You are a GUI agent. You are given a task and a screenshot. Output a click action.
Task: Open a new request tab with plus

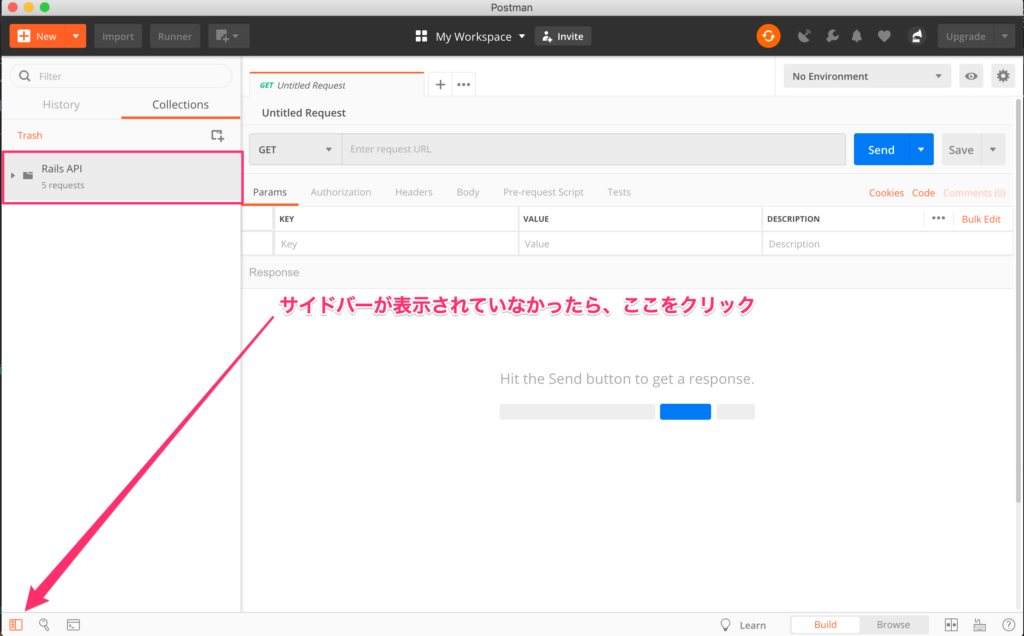tap(440, 85)
